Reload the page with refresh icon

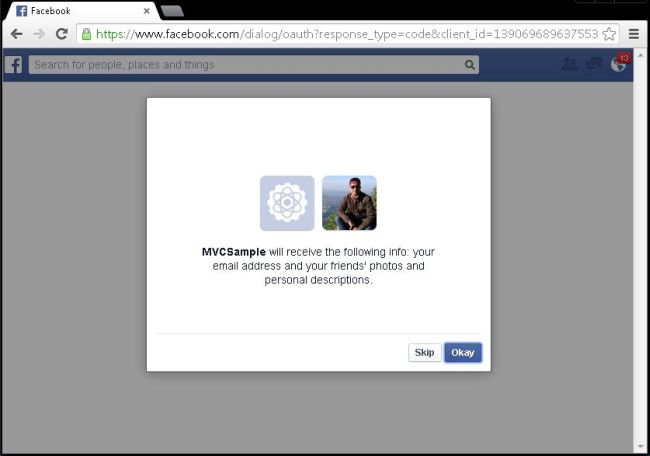[x=62, y=34]
